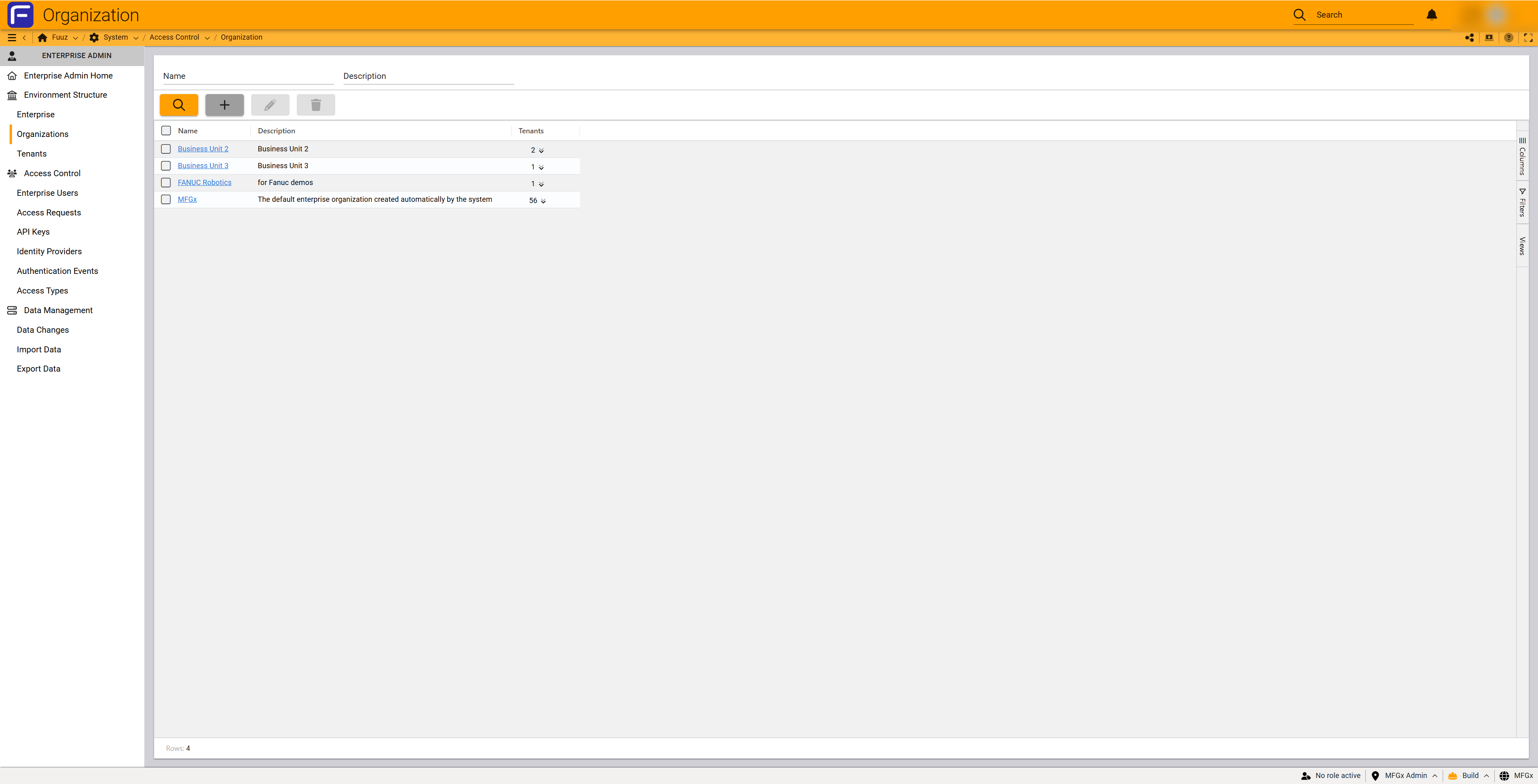Open the Fuuz breadcrumb dropdown arrow
This screenshot has width=1538, height=784.
coord(75,38)
